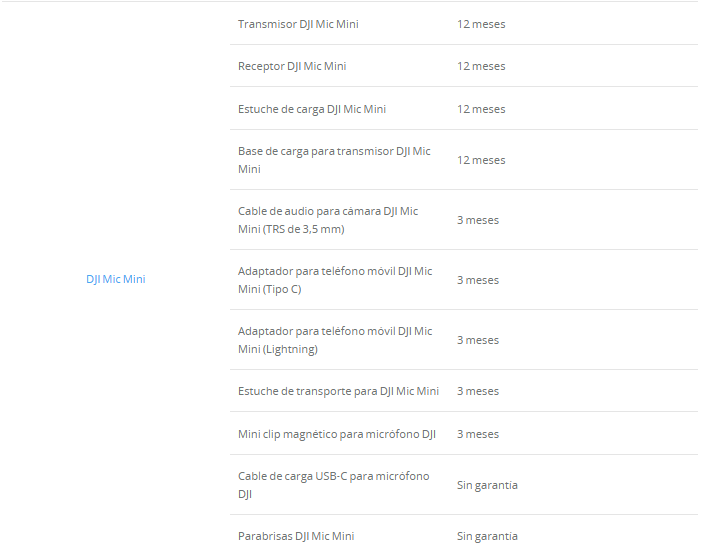
Task: Click the 12 meses value for Receptor
Action: (x=481, y=66)
